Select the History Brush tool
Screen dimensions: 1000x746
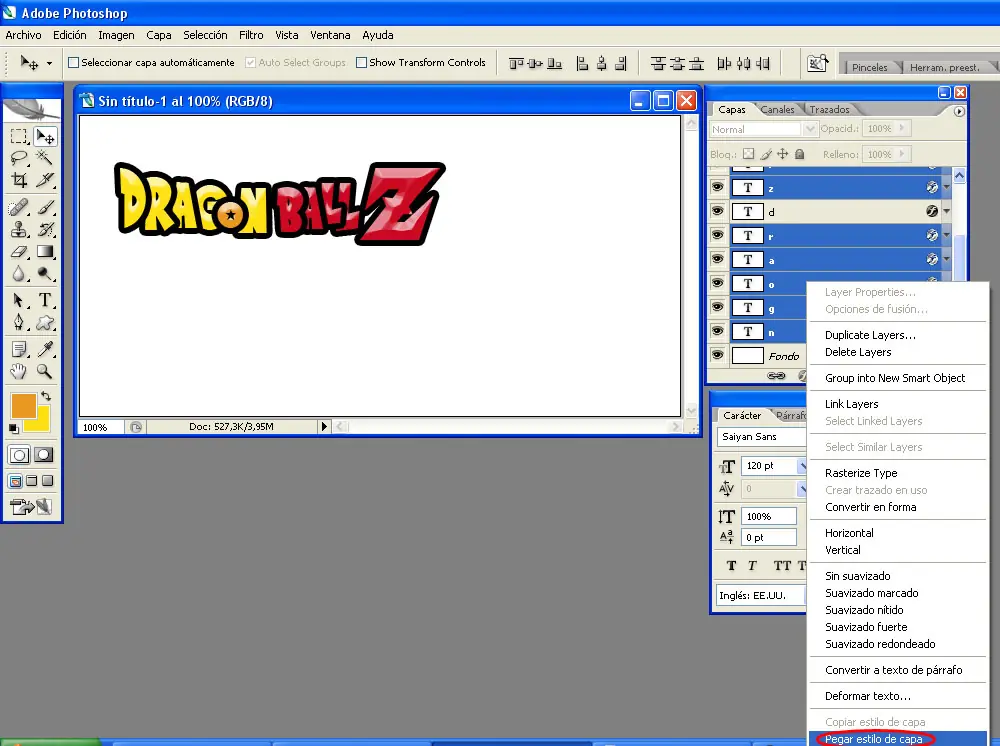45,230
